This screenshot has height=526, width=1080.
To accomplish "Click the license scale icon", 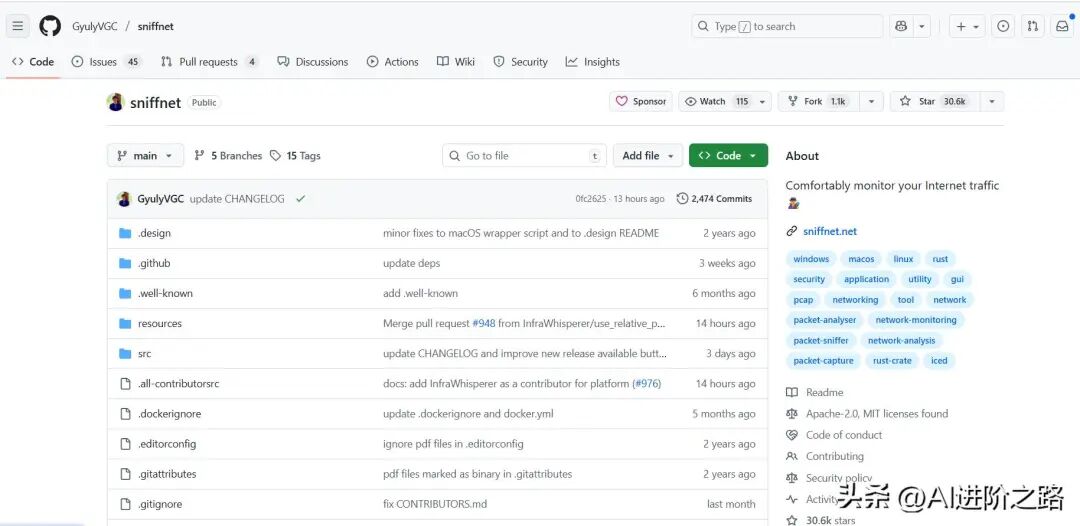I will [792, 414].
